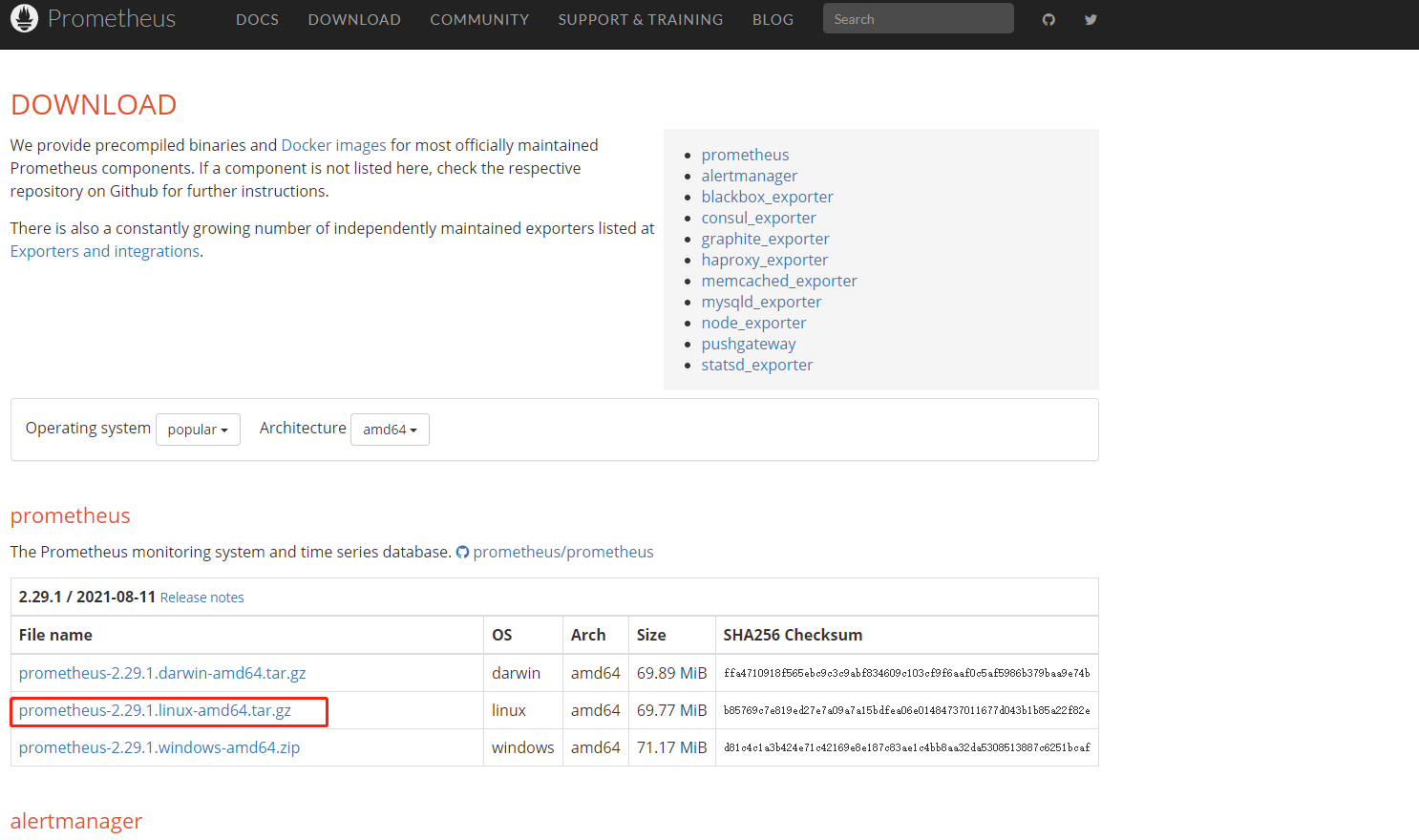Image resolution: width=1419 pixels, height=840 pixels.
Task: Click the 69.77 MiB size cell
Action: (671, 710)
